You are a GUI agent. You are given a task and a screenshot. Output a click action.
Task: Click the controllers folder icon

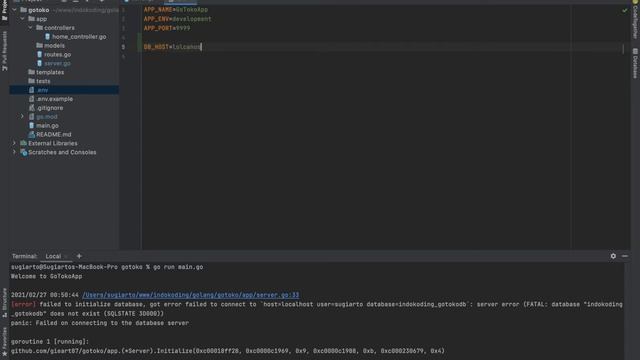tap(39, 28)
